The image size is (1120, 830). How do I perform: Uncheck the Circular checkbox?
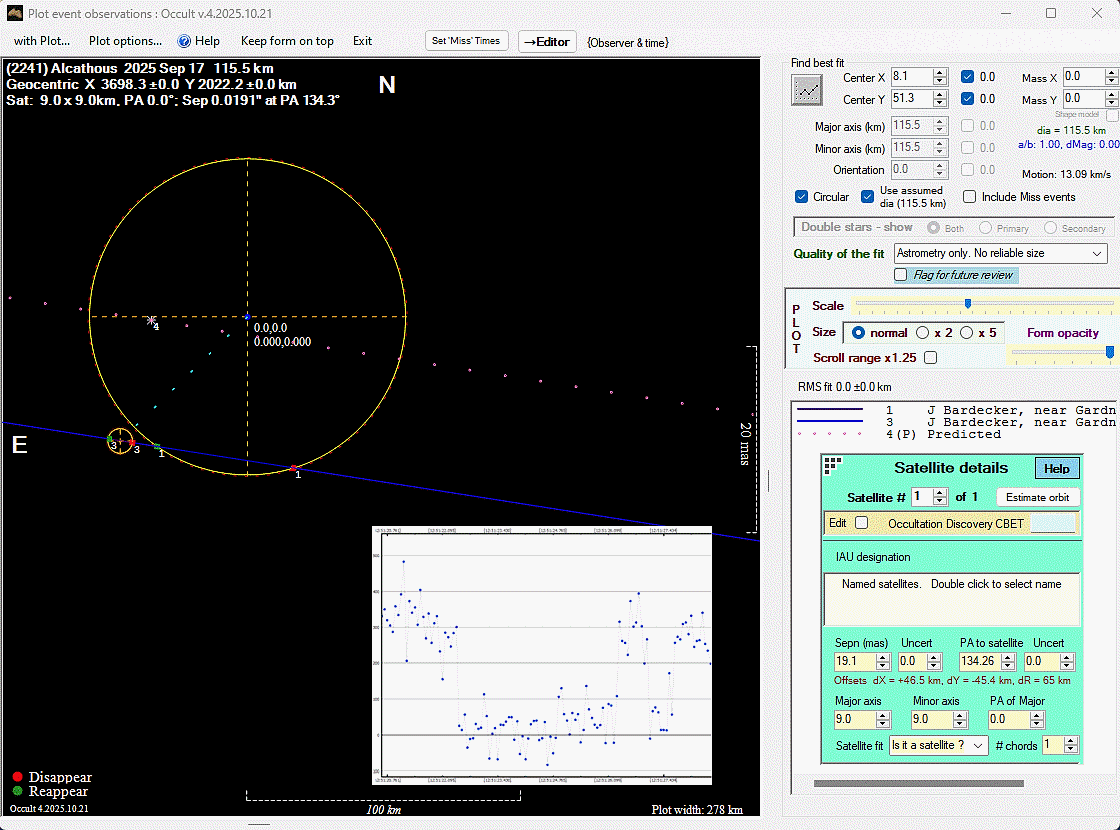click(x=801, y=197)
